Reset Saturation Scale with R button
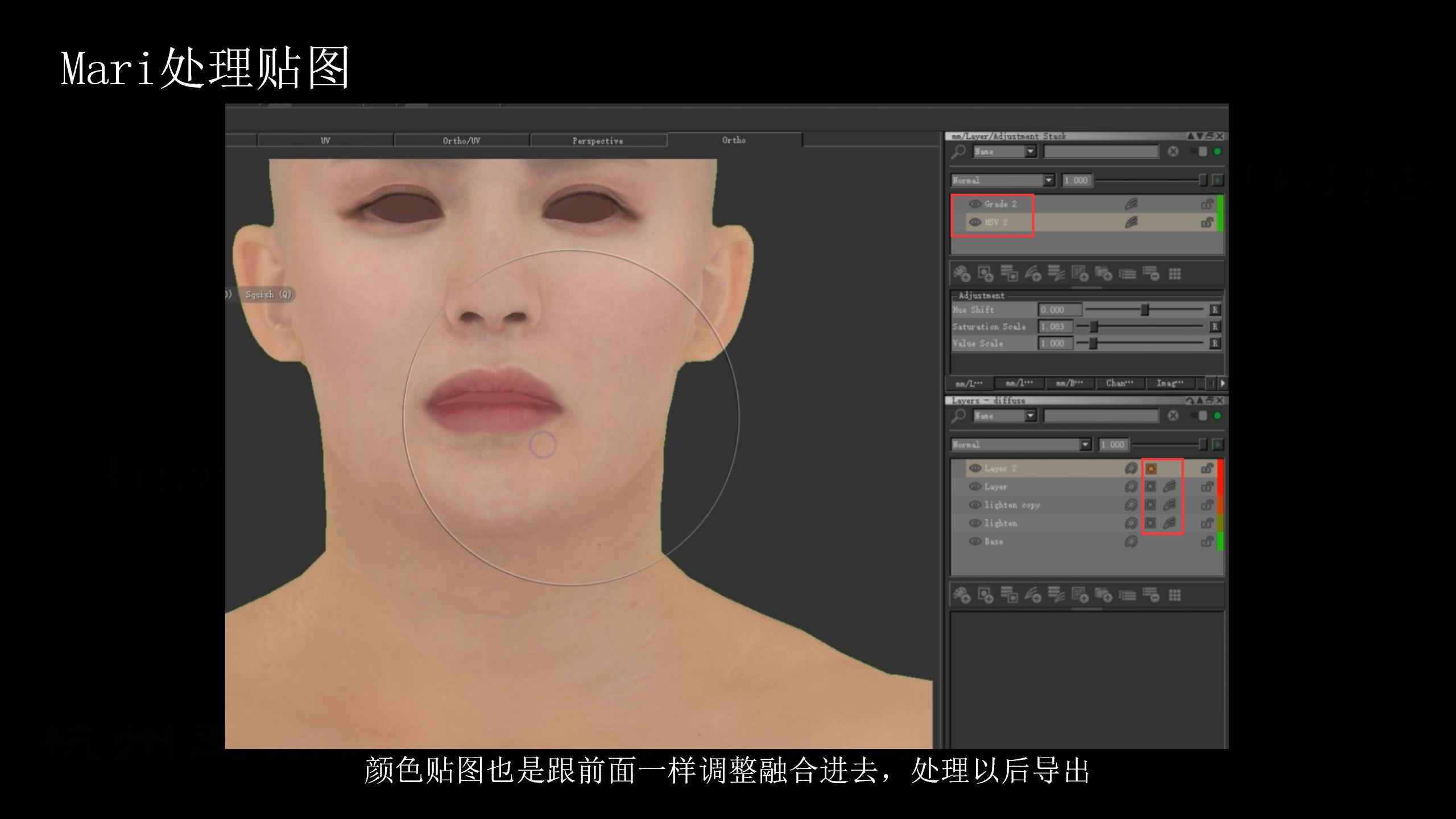 click(x=1215, y=326)
